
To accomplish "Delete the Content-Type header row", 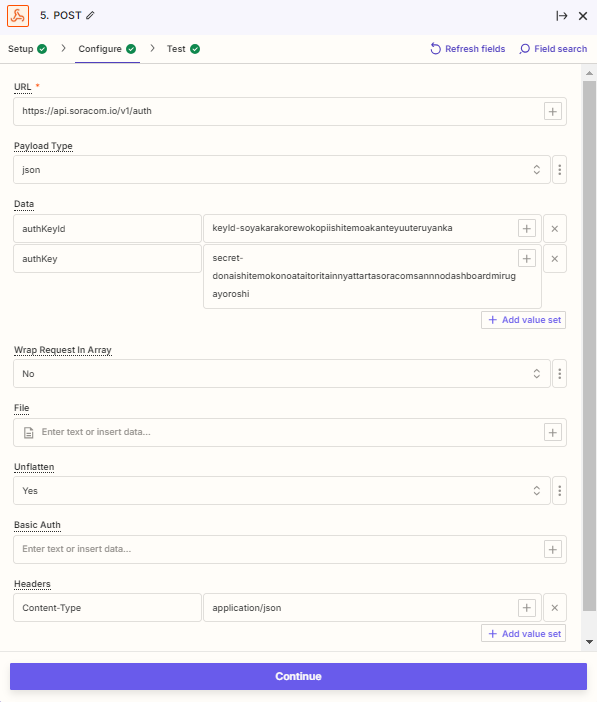I will [554, 608].
